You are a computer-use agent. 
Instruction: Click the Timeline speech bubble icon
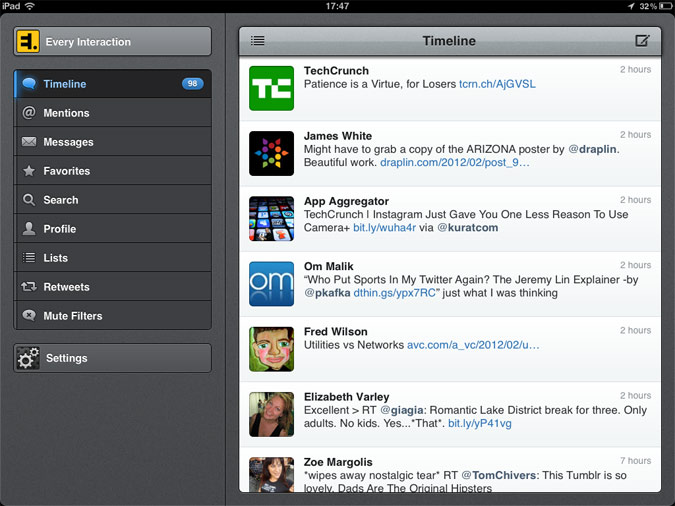click(29, 84)
